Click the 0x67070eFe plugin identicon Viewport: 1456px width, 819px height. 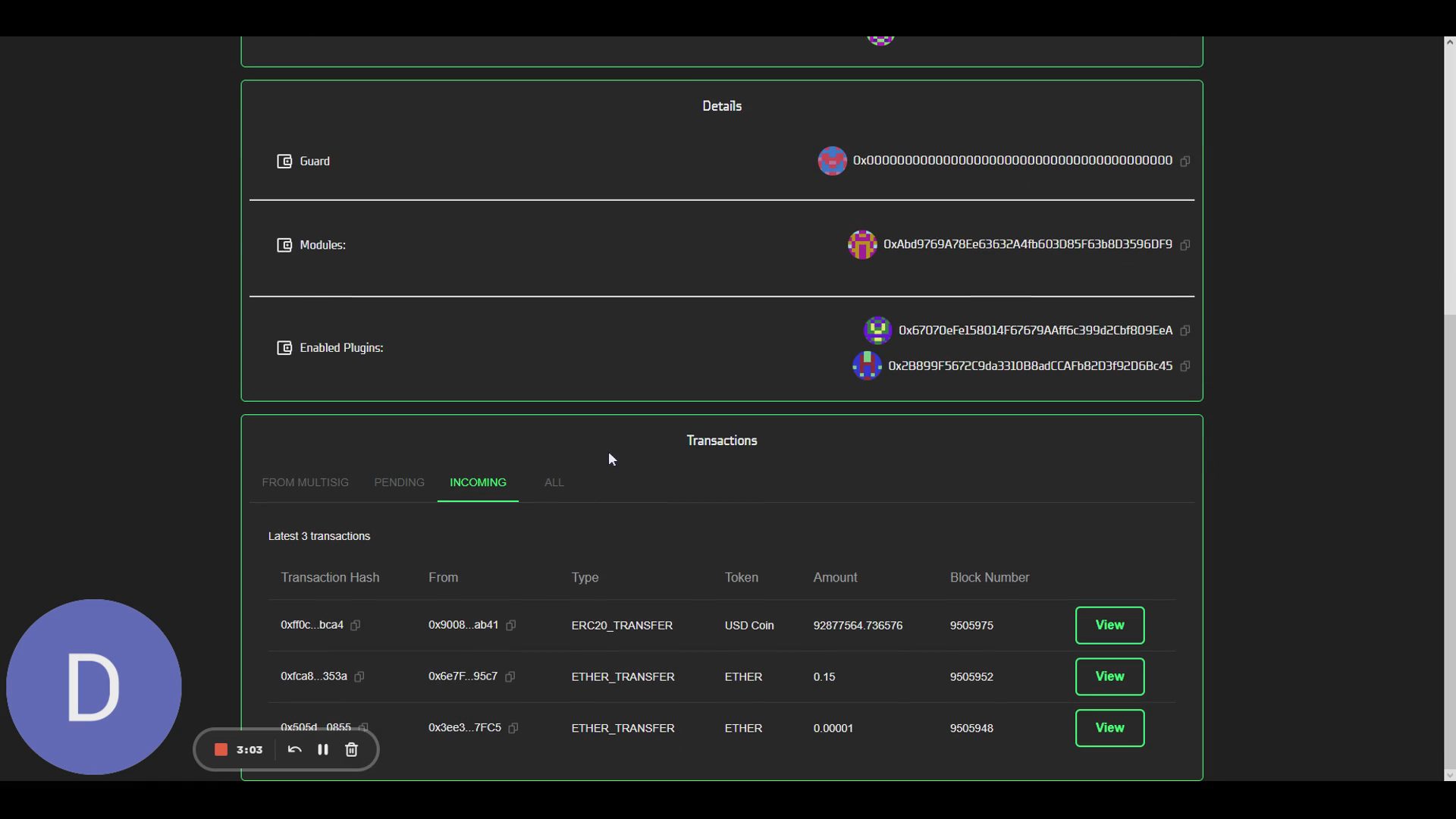(877, 331)
